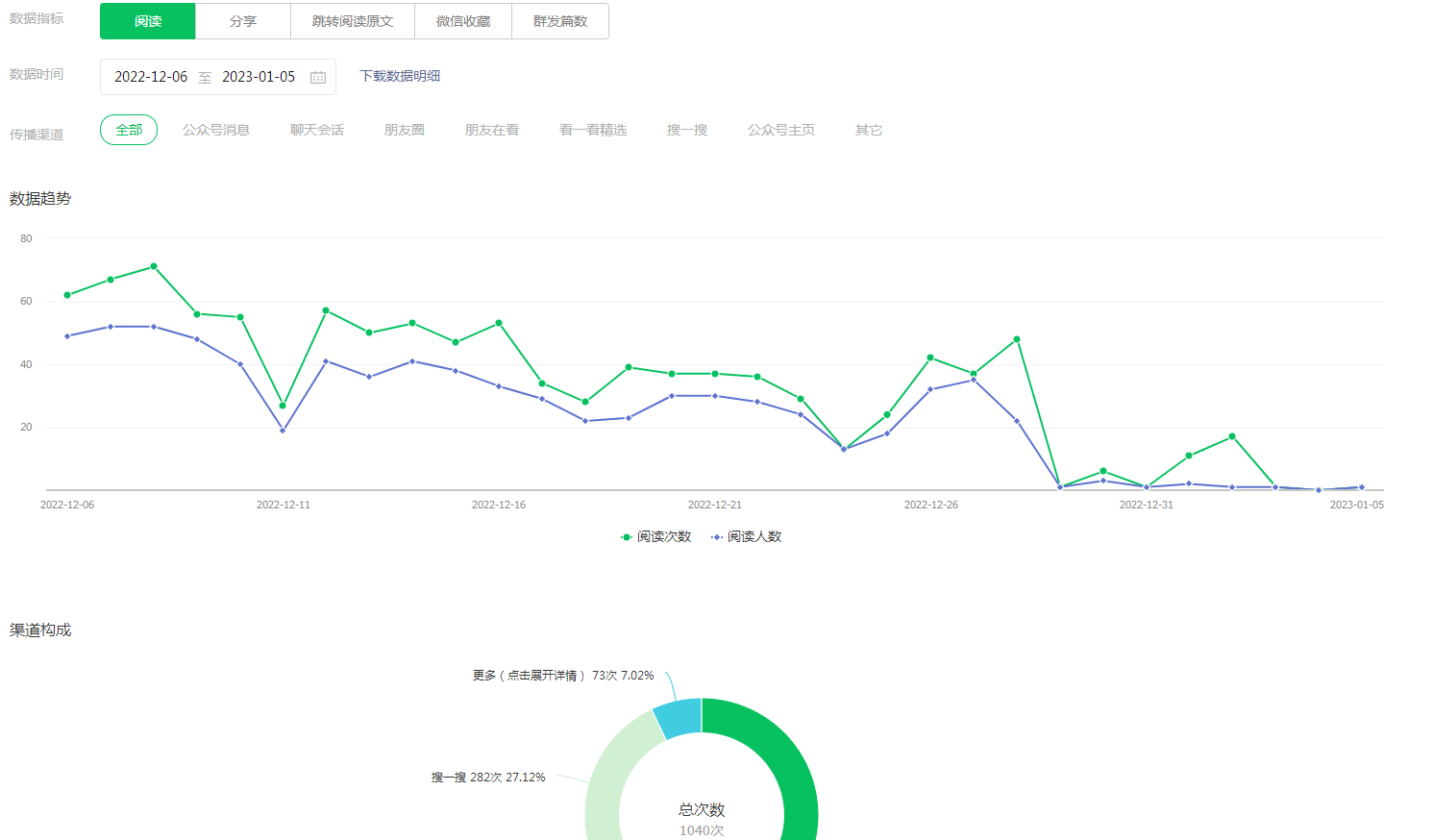Filter by 聊天会话 channel
The height and width of the screenshot is (840, 1433).
click(317, 130)
